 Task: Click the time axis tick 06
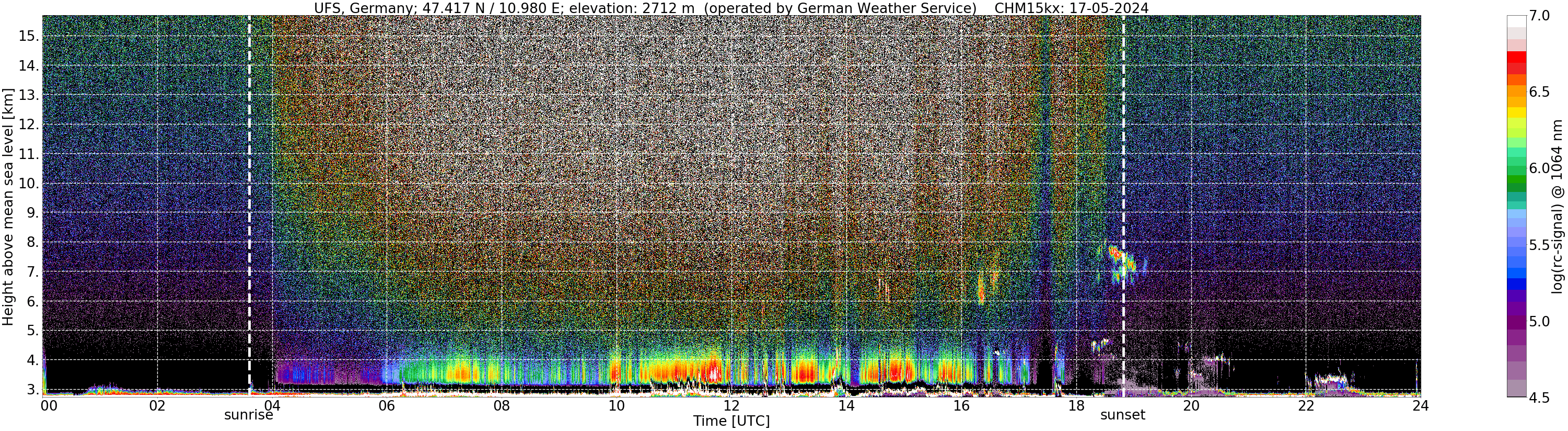pyautogui.click(x=387, y=405)
